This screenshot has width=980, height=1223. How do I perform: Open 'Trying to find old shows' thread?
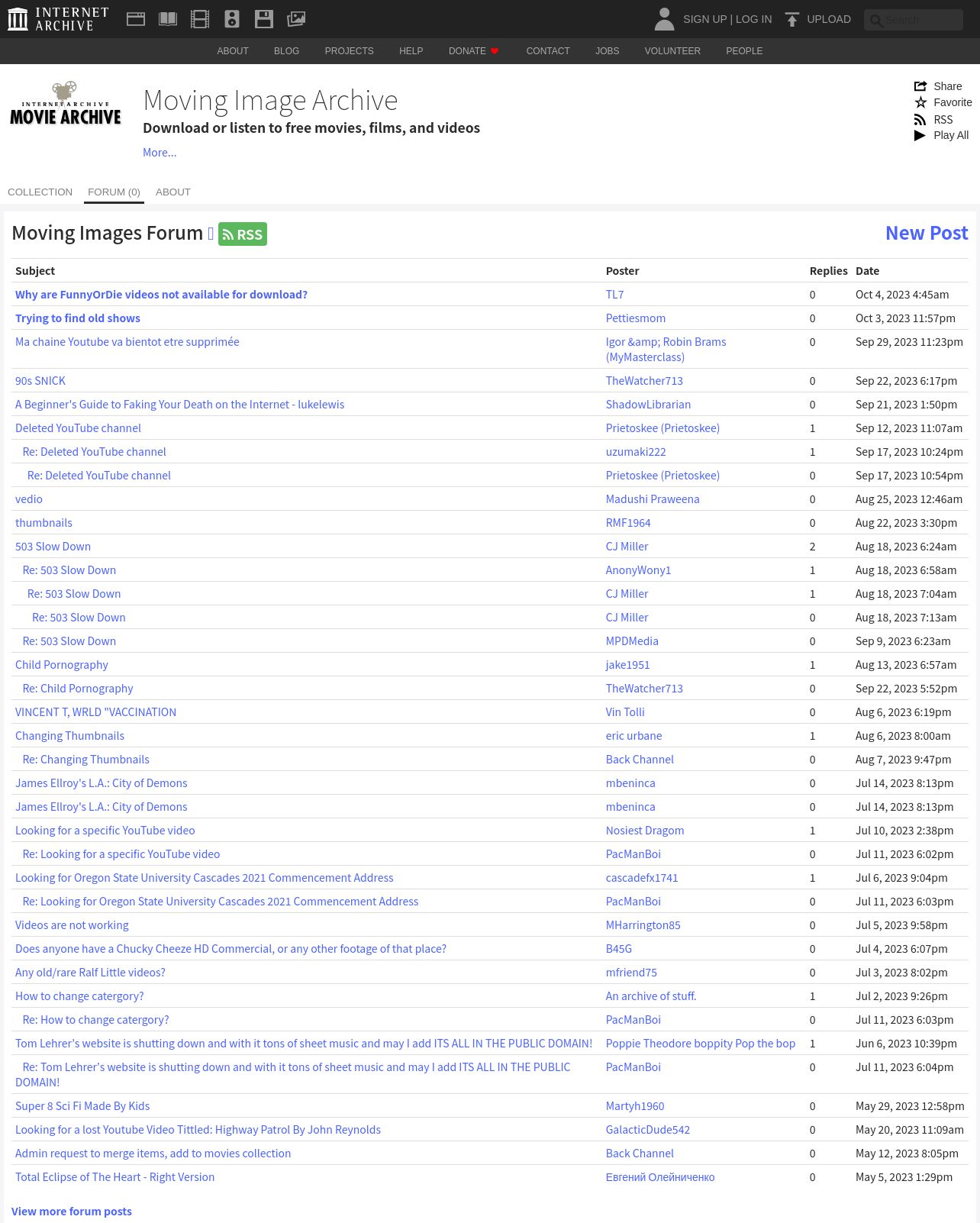coord(78,318)
